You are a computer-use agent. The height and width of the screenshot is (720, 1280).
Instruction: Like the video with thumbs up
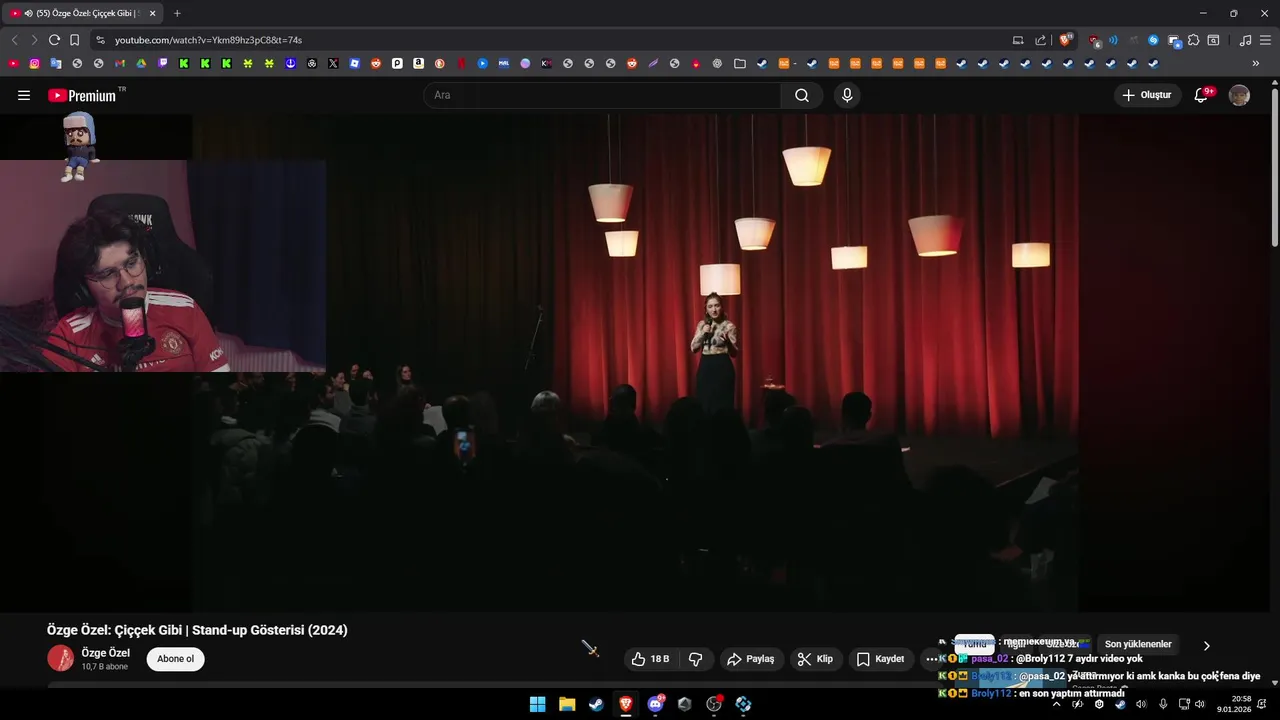[649, 659]
